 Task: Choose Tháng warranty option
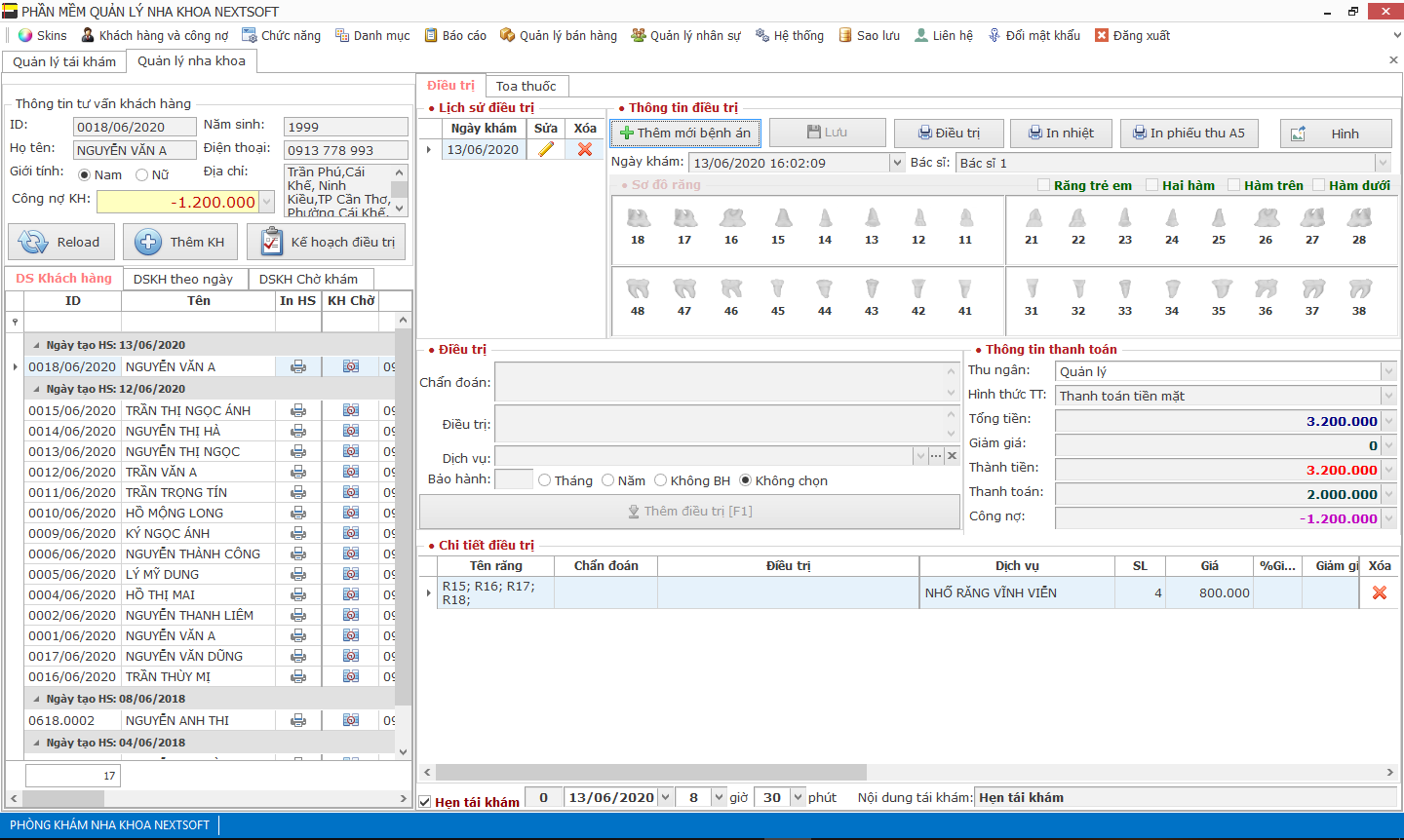[x=545, y=480]
